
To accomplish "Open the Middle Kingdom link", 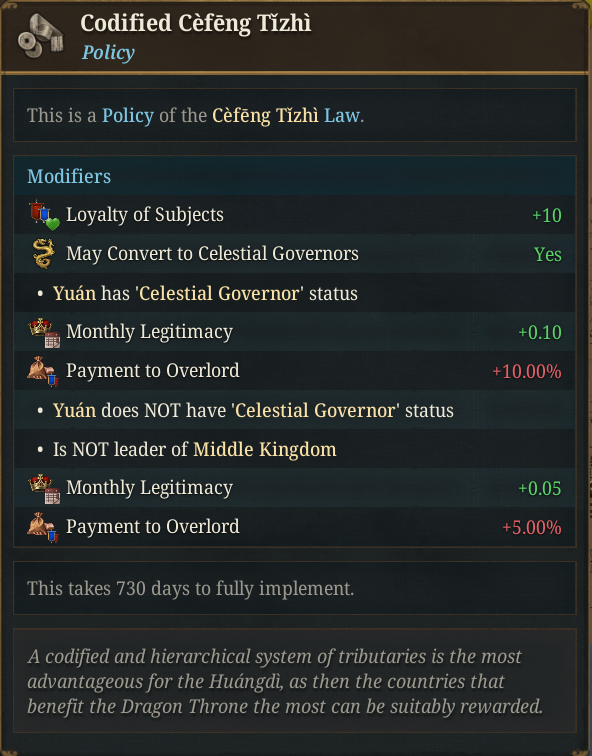I will click(x=265, y=449).
